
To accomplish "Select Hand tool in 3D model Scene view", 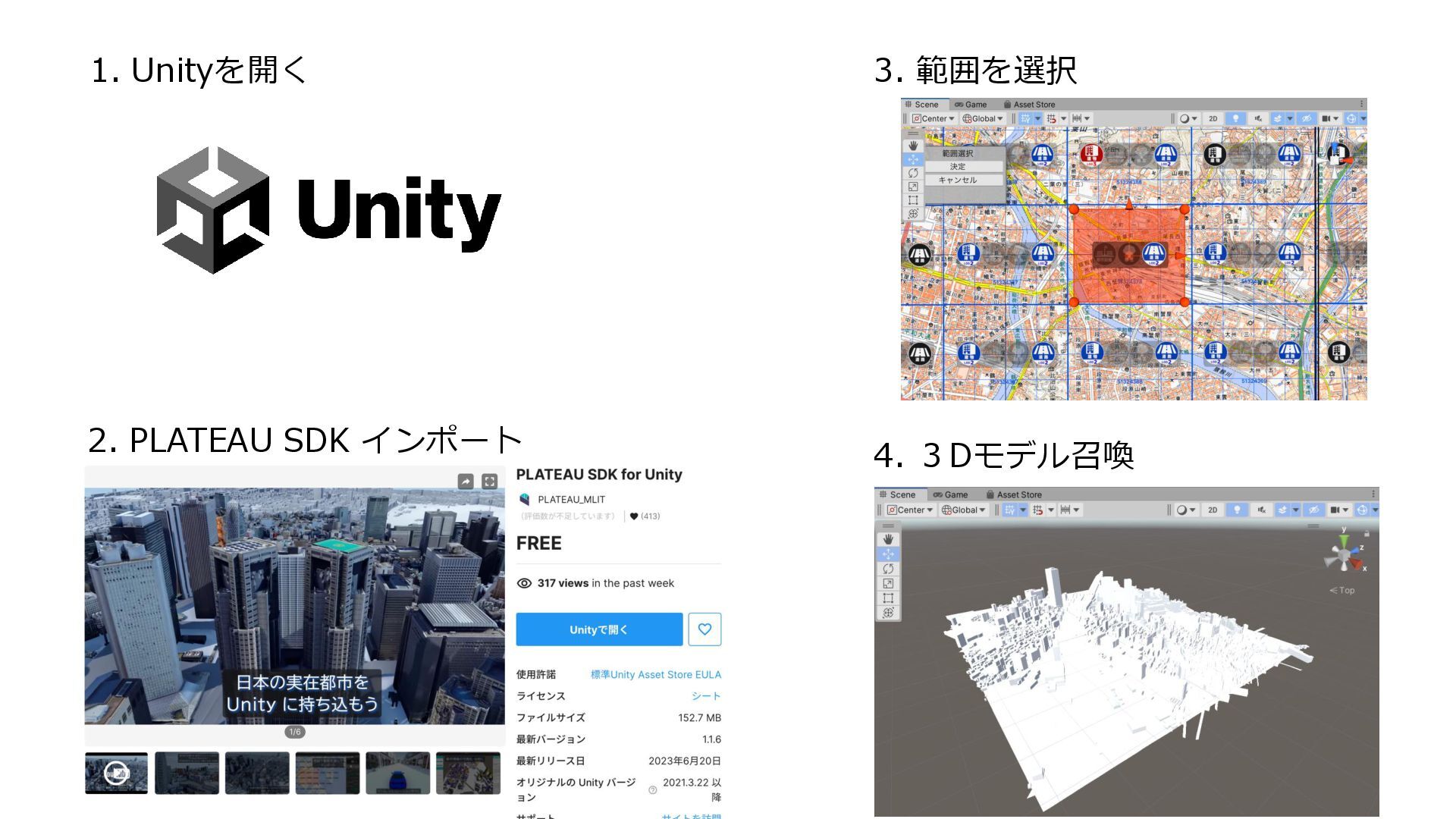I will [888, 539].
